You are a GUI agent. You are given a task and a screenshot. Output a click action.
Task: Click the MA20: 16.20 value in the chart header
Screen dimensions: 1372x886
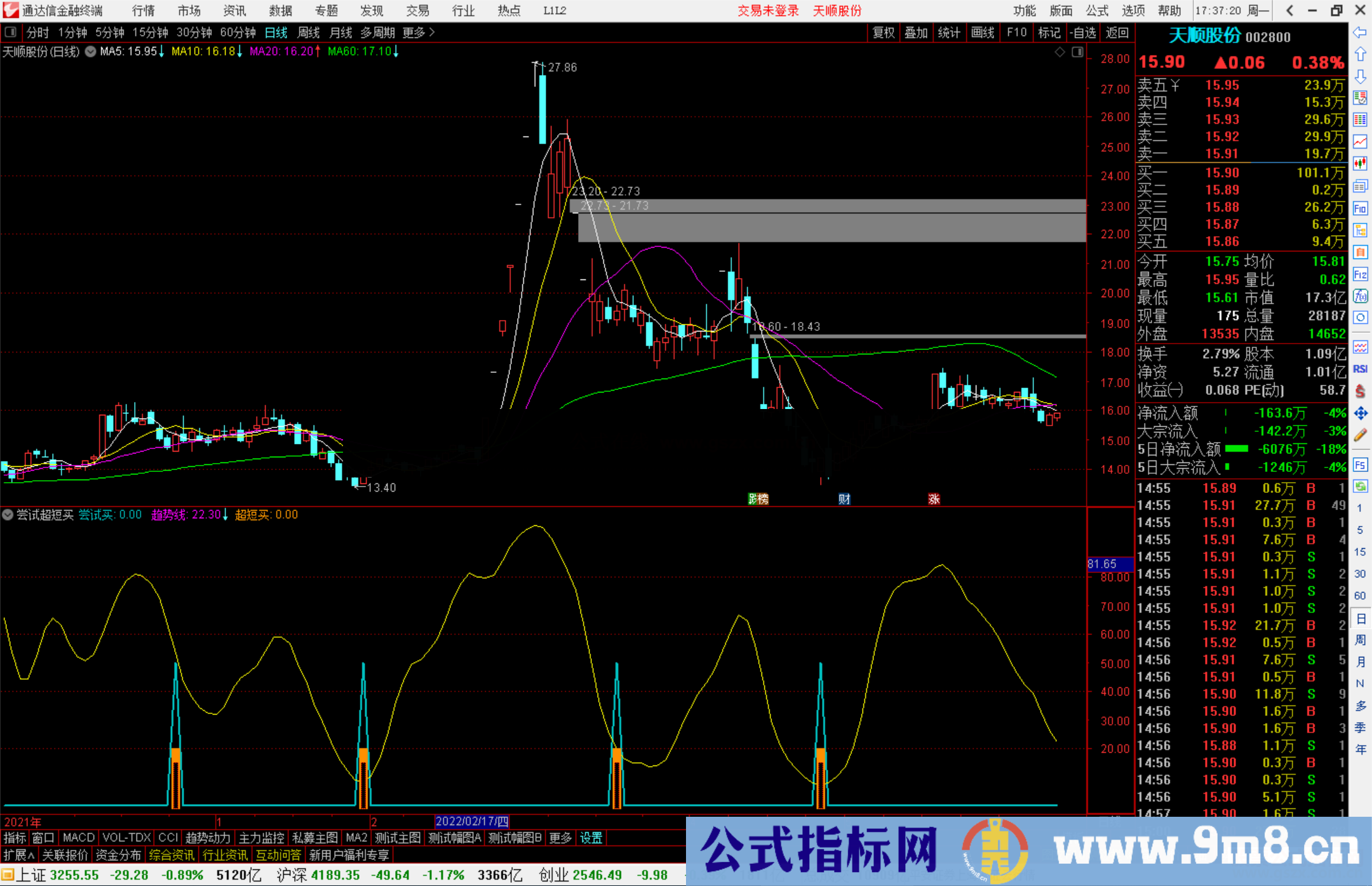pos(285,51)
